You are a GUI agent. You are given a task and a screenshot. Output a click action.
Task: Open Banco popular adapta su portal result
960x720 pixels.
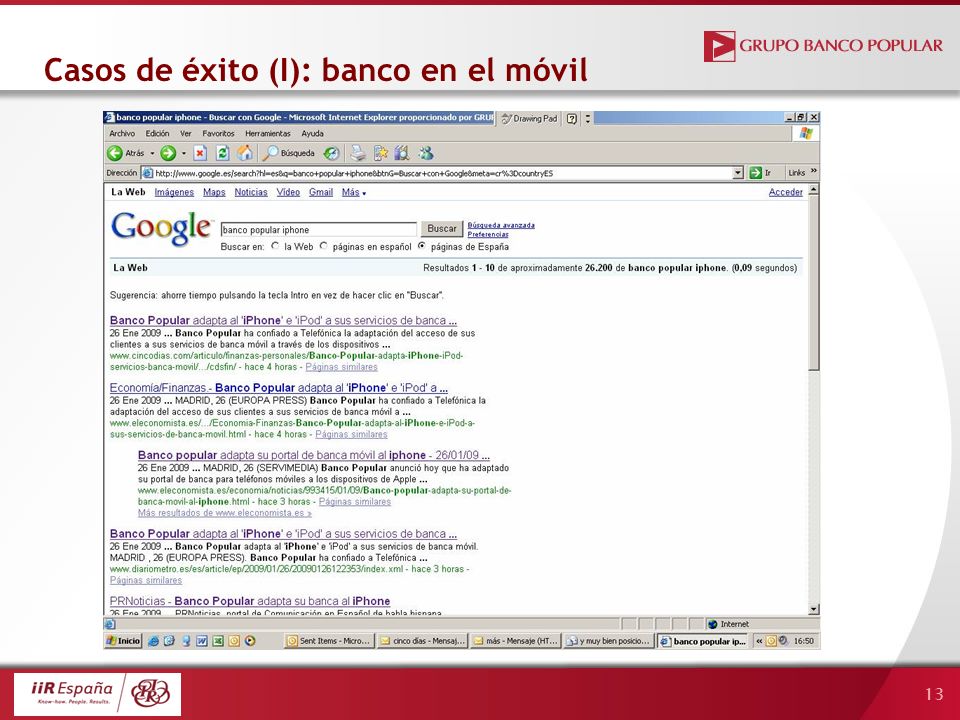point(313,455)
